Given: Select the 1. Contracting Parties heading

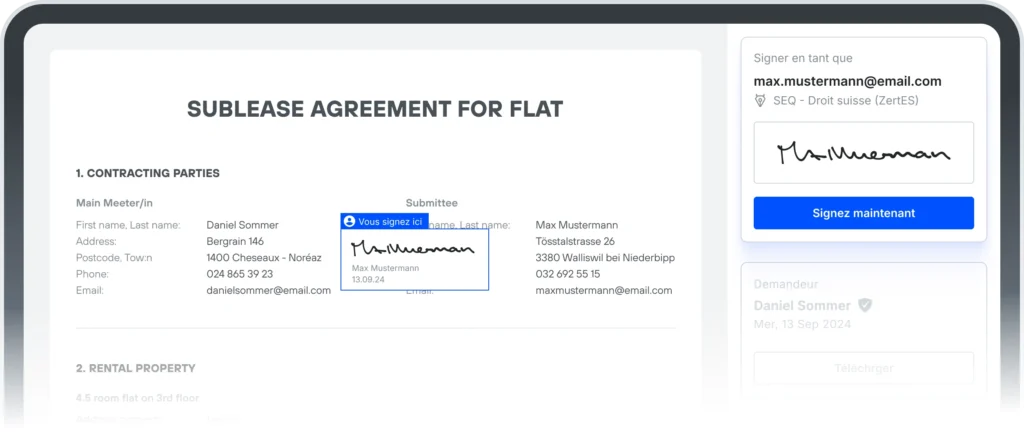Looking at the screenshot, I should point(148,173).
